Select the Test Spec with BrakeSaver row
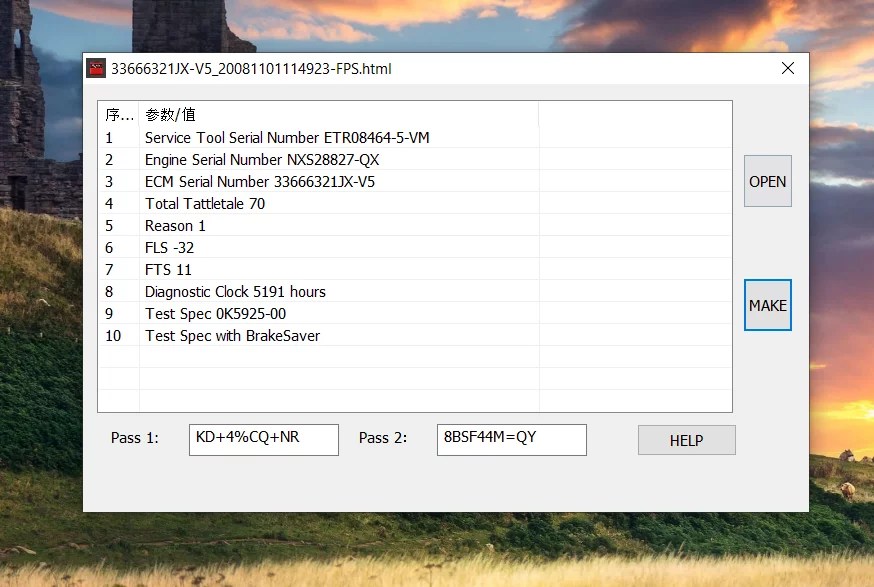The image size is (874, 587). tap(231, 335)
